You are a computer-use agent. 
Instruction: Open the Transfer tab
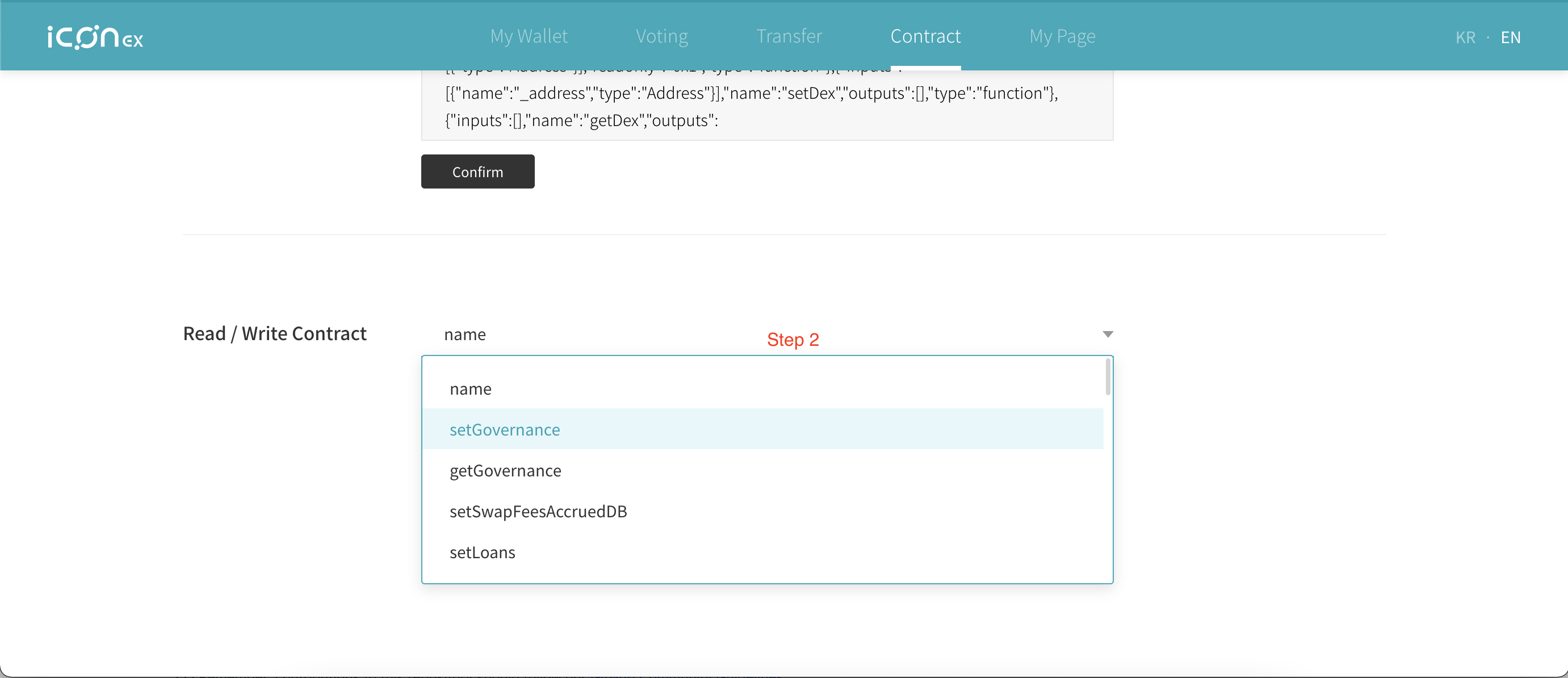789,36
